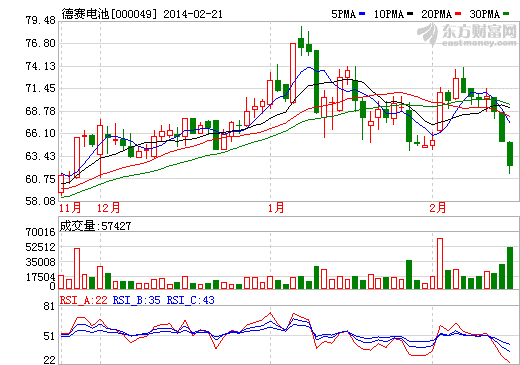Click price axis label 79.48

pos(40,20)
